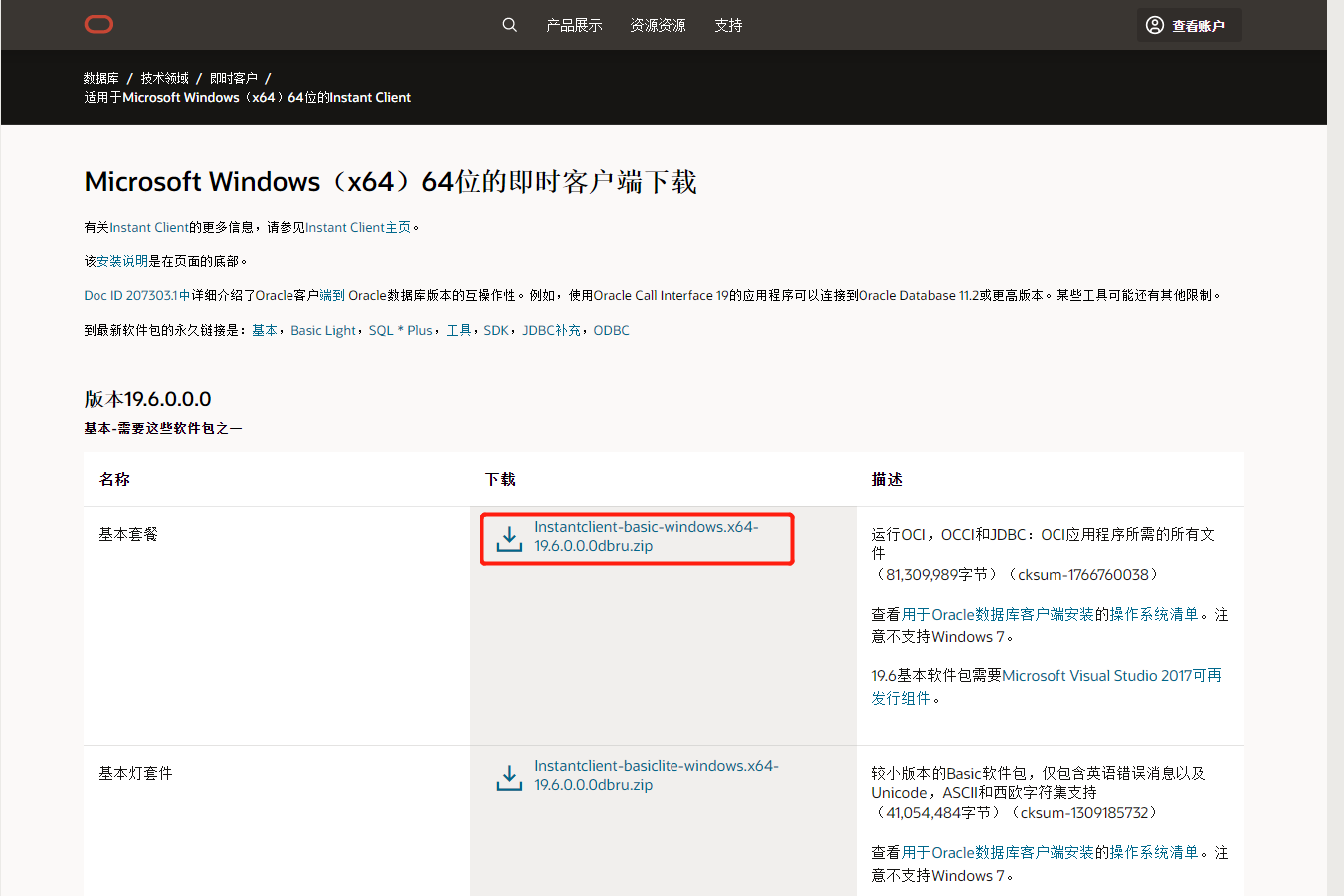
Task: Open the SDK permanent link
Action: point(496,330)
